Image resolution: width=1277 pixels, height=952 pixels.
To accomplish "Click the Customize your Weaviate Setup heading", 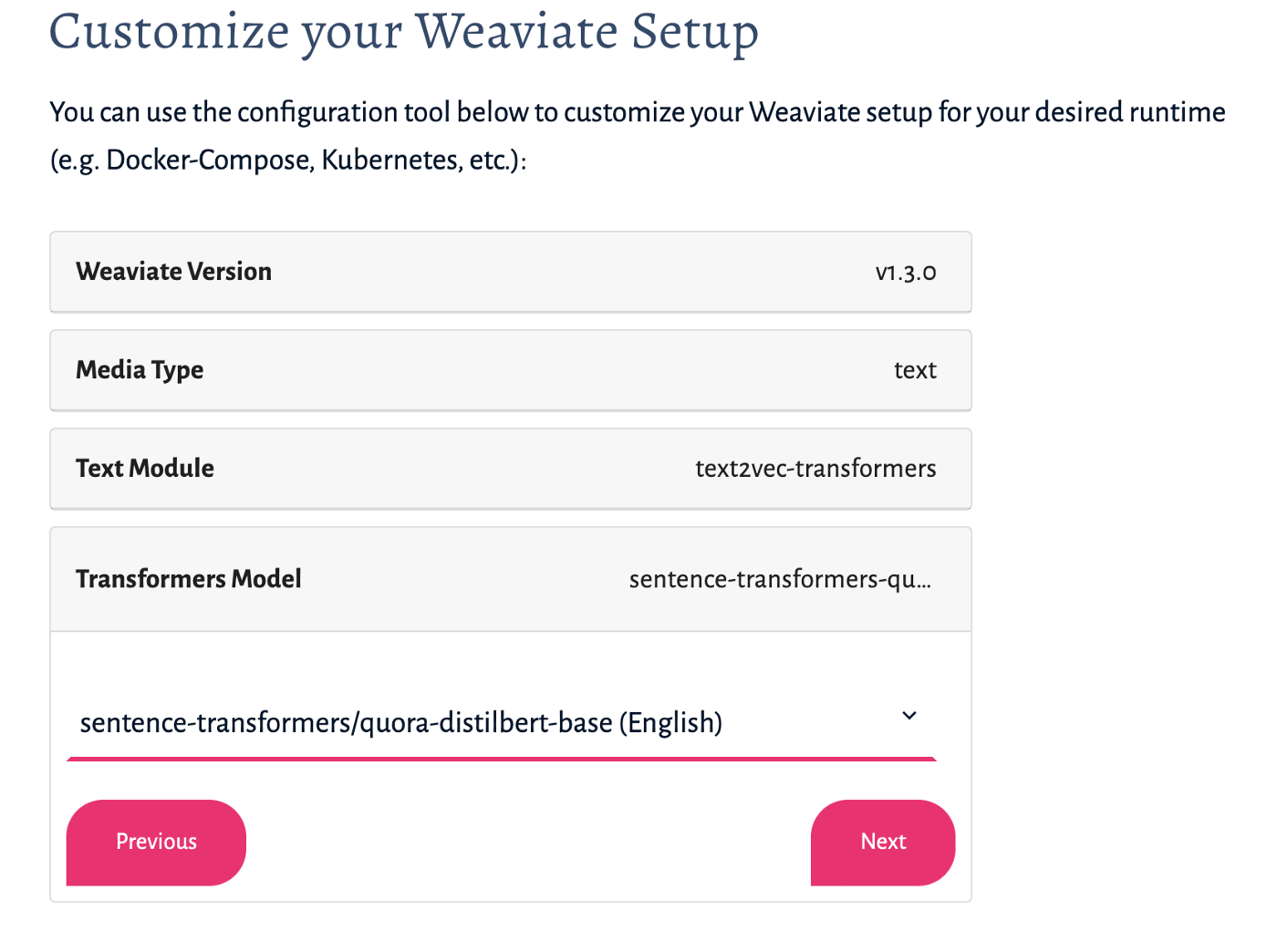I will [x=404, y=32].
